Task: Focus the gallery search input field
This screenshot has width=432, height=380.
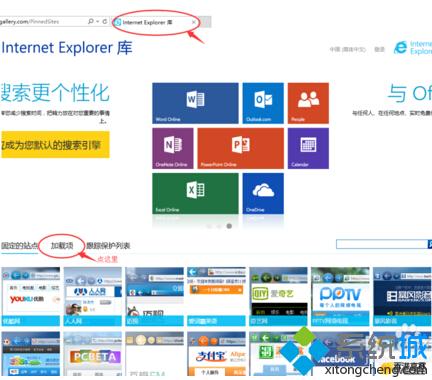Action: (382, 244)
